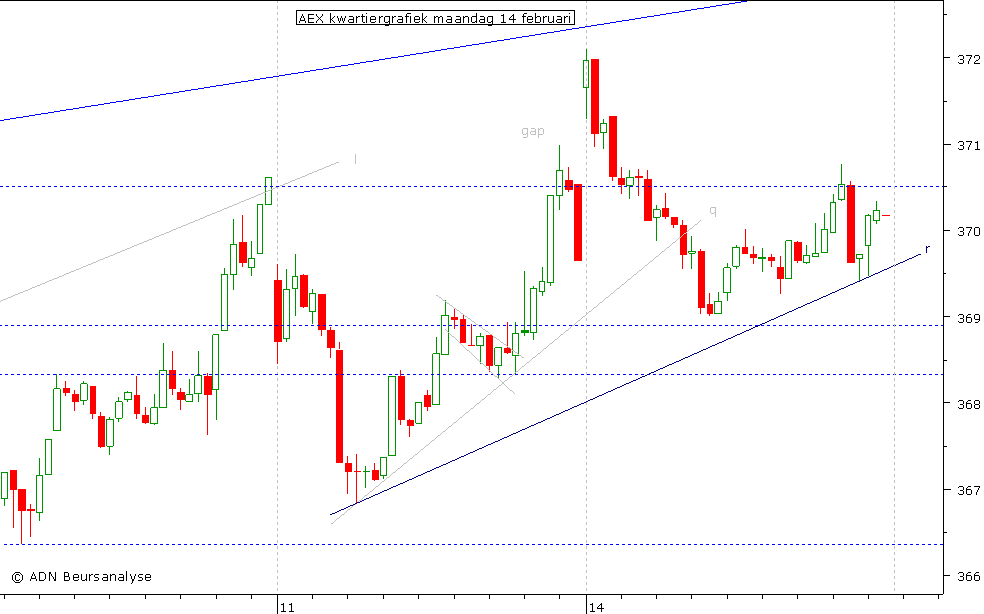This screenshot has height=614, width=984.
Task: Select the price label 371 on the axis
Action: [968, 146]
